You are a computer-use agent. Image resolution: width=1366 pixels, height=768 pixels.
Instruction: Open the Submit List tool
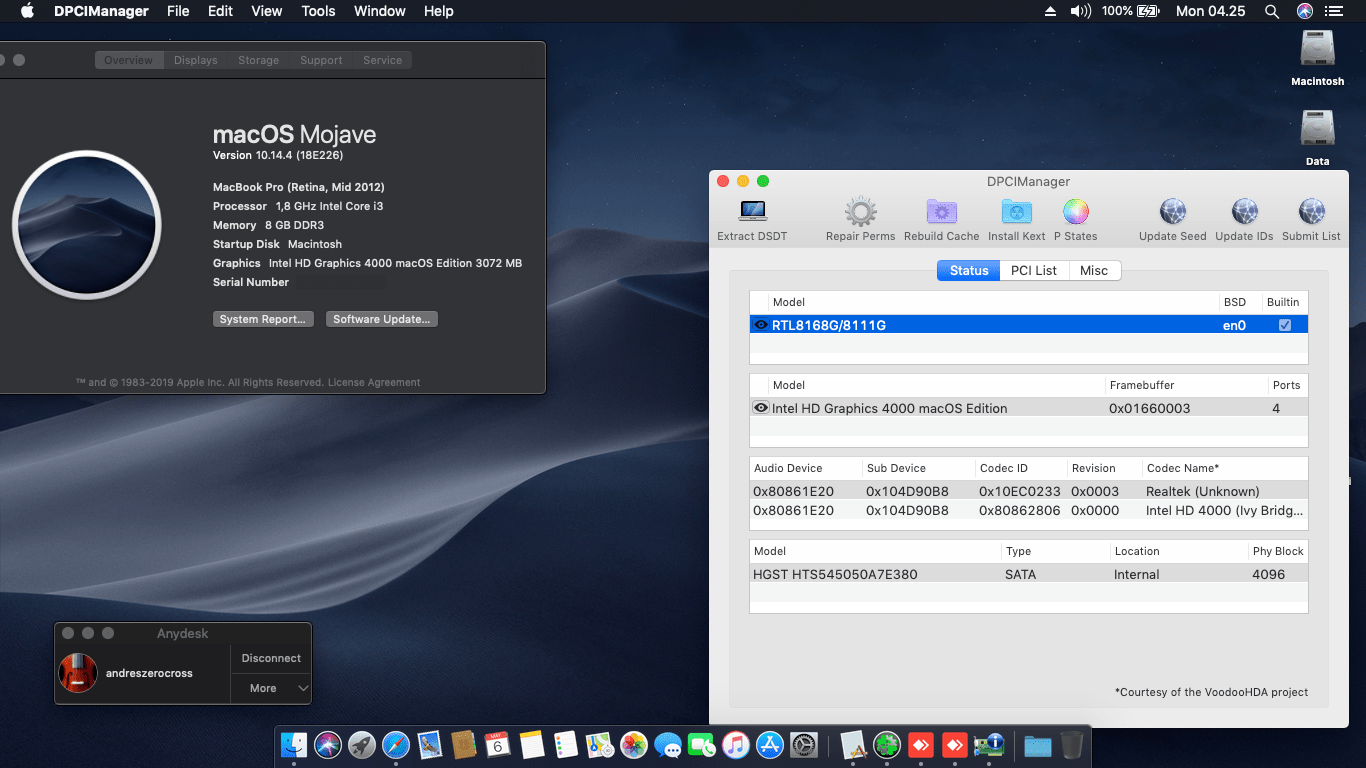(1311, 213)
